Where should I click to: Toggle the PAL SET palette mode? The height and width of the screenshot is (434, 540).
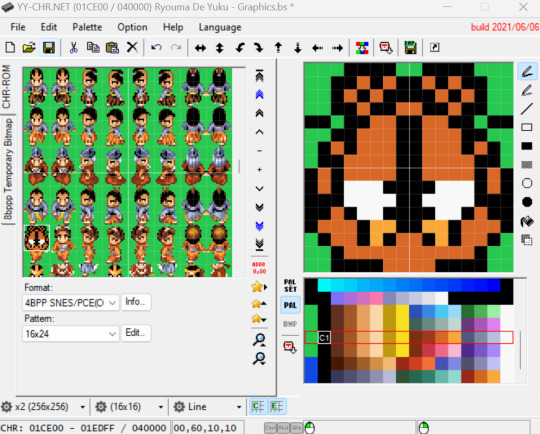click(290, 286)
